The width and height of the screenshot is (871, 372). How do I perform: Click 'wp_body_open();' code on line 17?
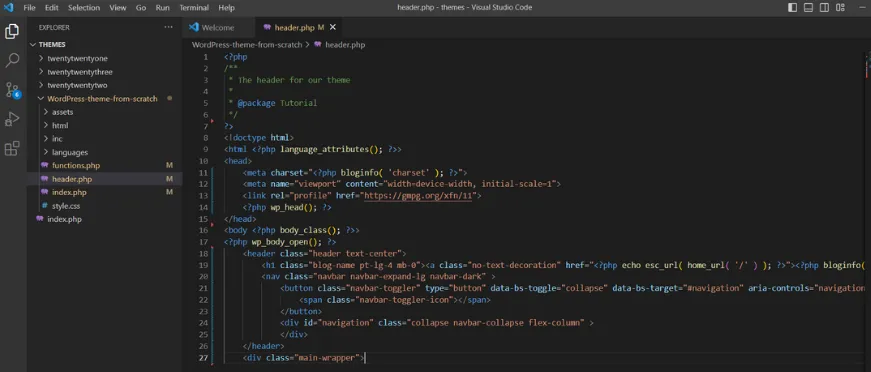[287, 242]
